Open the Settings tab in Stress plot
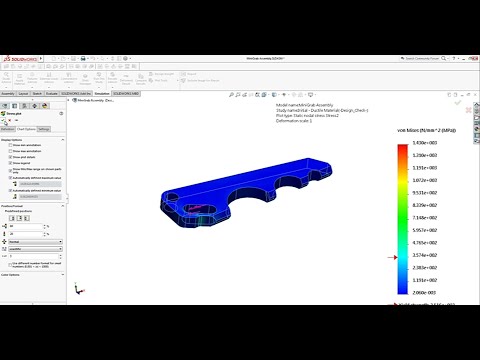This screenshot has width=480, height=360. 44,129
